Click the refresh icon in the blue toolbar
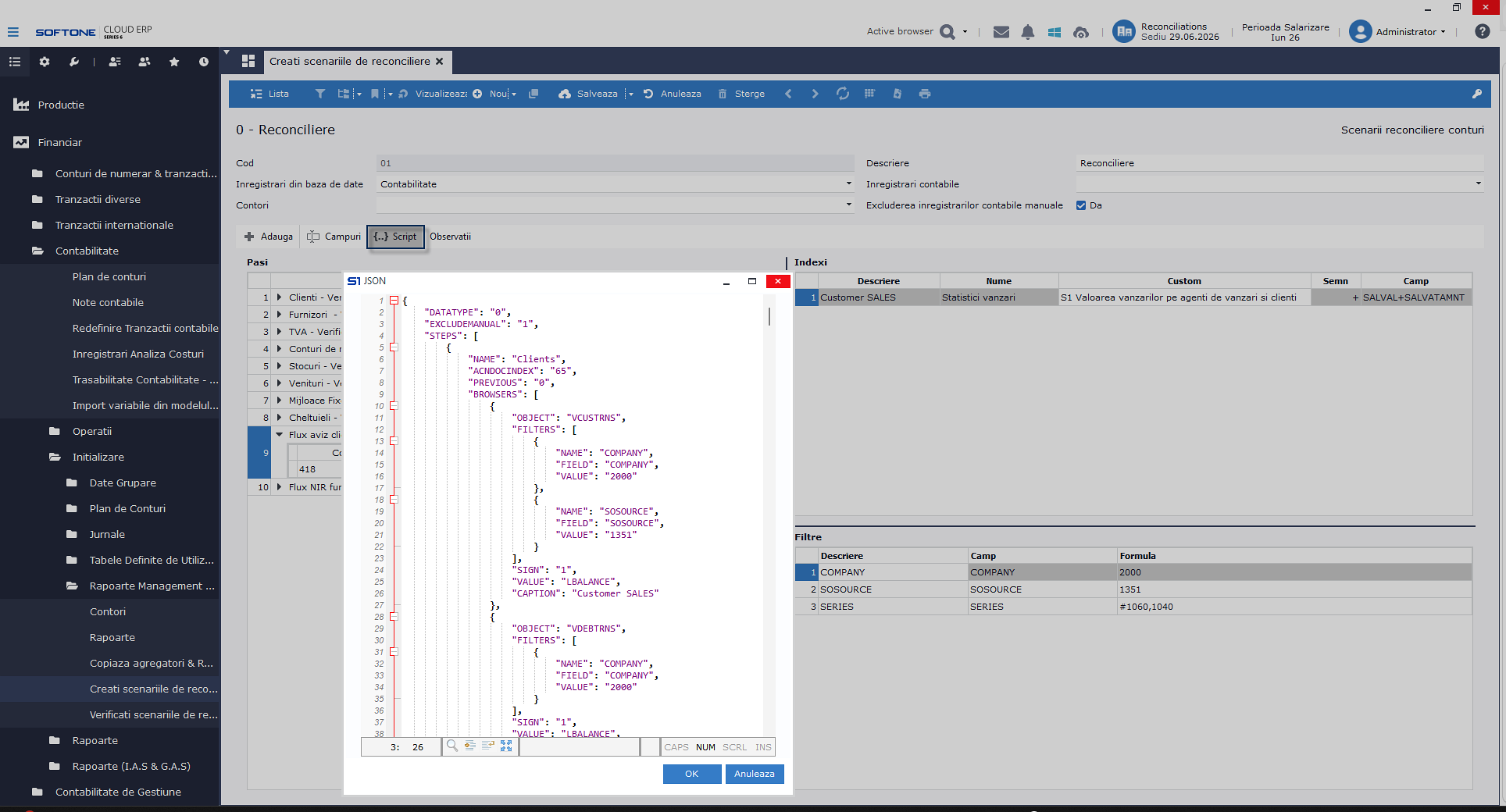 [843, 94]
